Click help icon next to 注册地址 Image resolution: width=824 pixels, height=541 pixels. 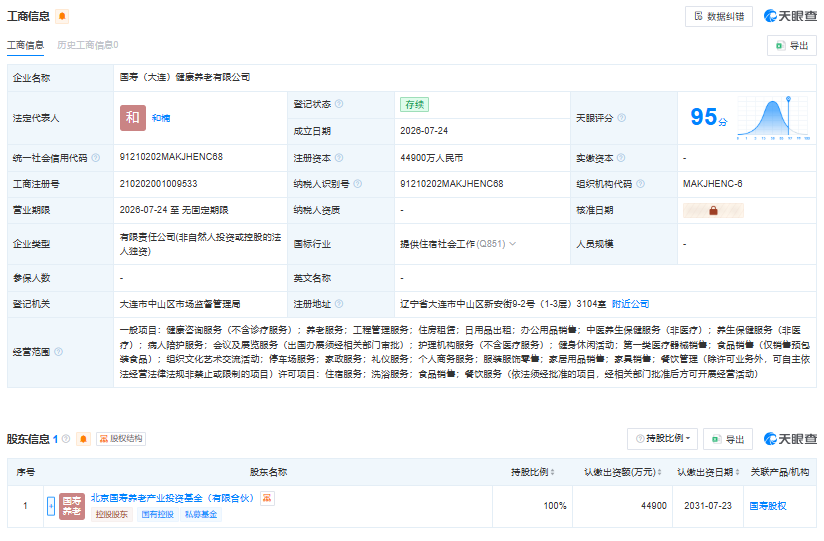[x=339, y=303]
